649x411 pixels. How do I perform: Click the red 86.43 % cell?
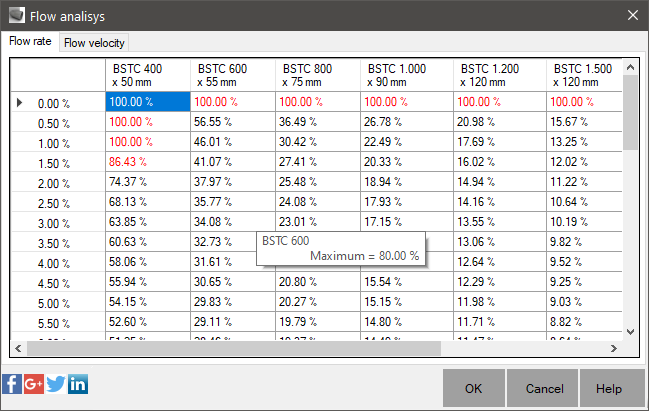coord(148,162)
